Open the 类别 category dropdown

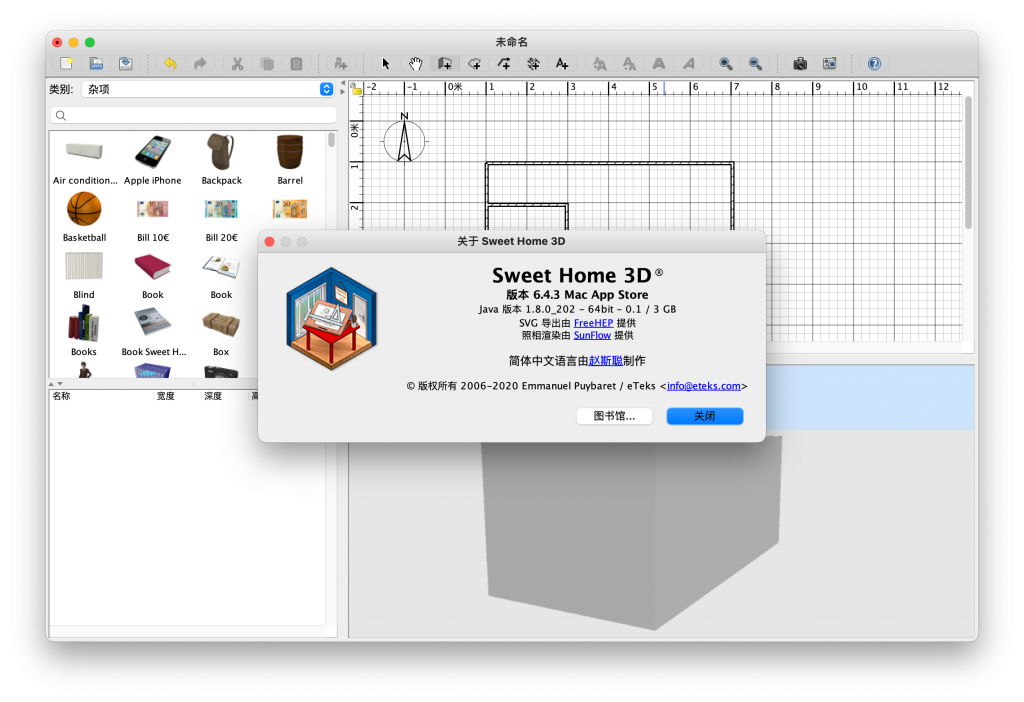(x=208, y=89)
